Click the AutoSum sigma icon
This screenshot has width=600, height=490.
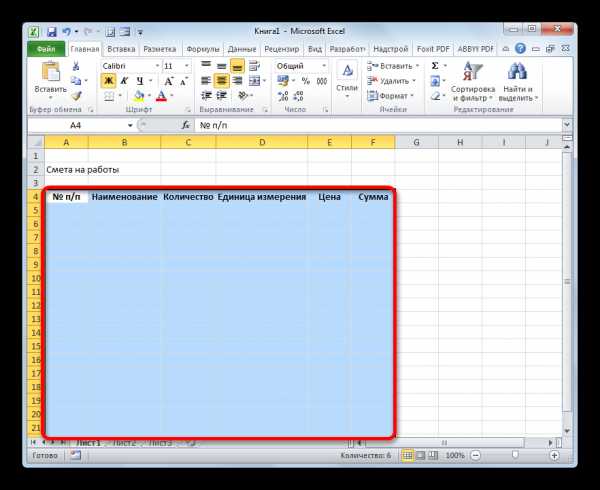tap(436, 65)
